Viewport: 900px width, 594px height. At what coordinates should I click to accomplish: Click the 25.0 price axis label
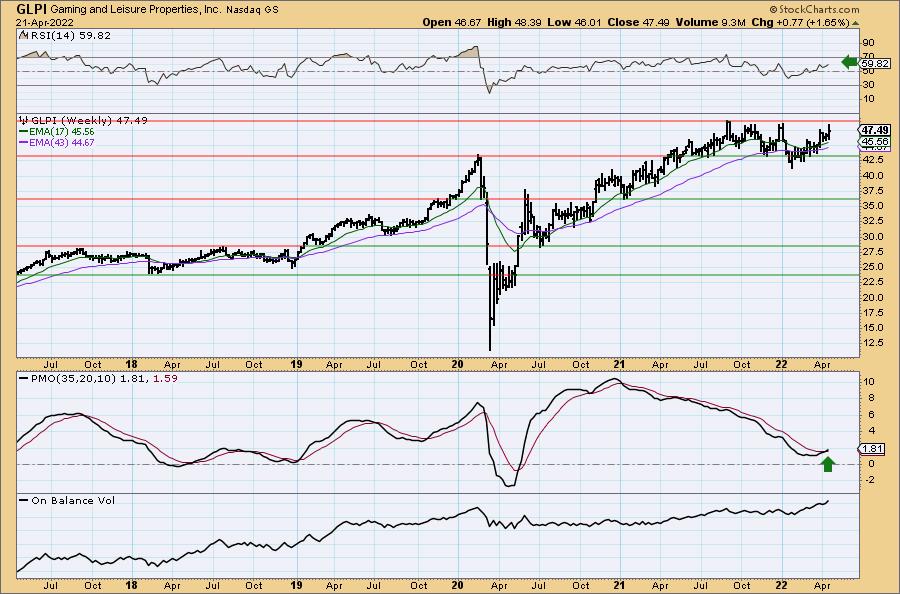871,267
